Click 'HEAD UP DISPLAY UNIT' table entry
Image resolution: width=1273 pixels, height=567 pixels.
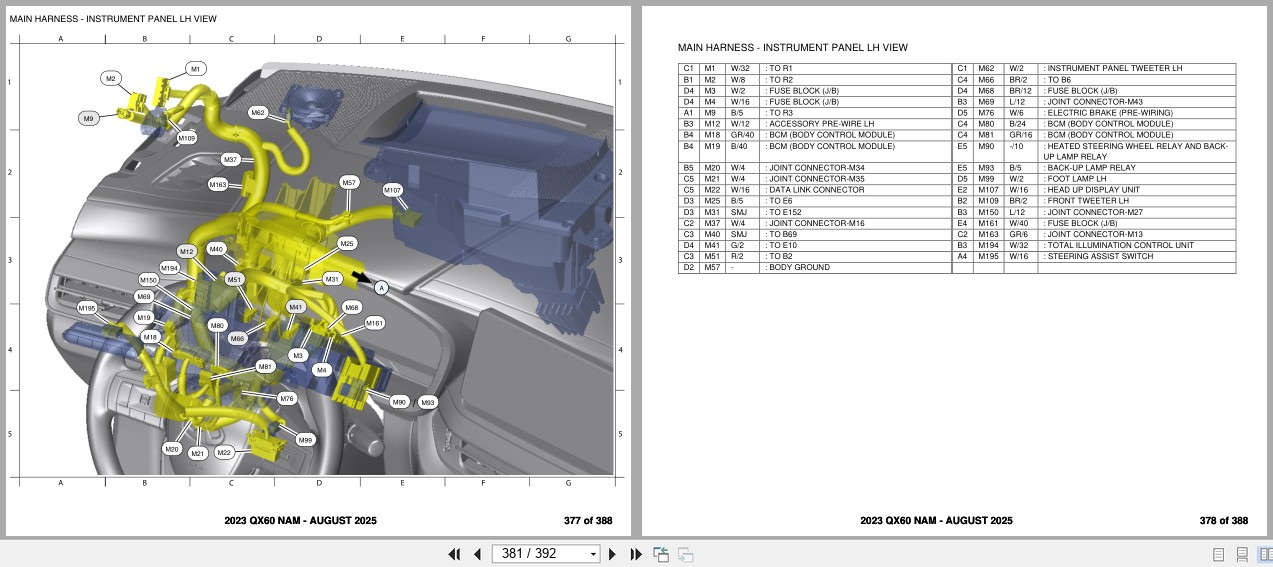pos(1093,190)
